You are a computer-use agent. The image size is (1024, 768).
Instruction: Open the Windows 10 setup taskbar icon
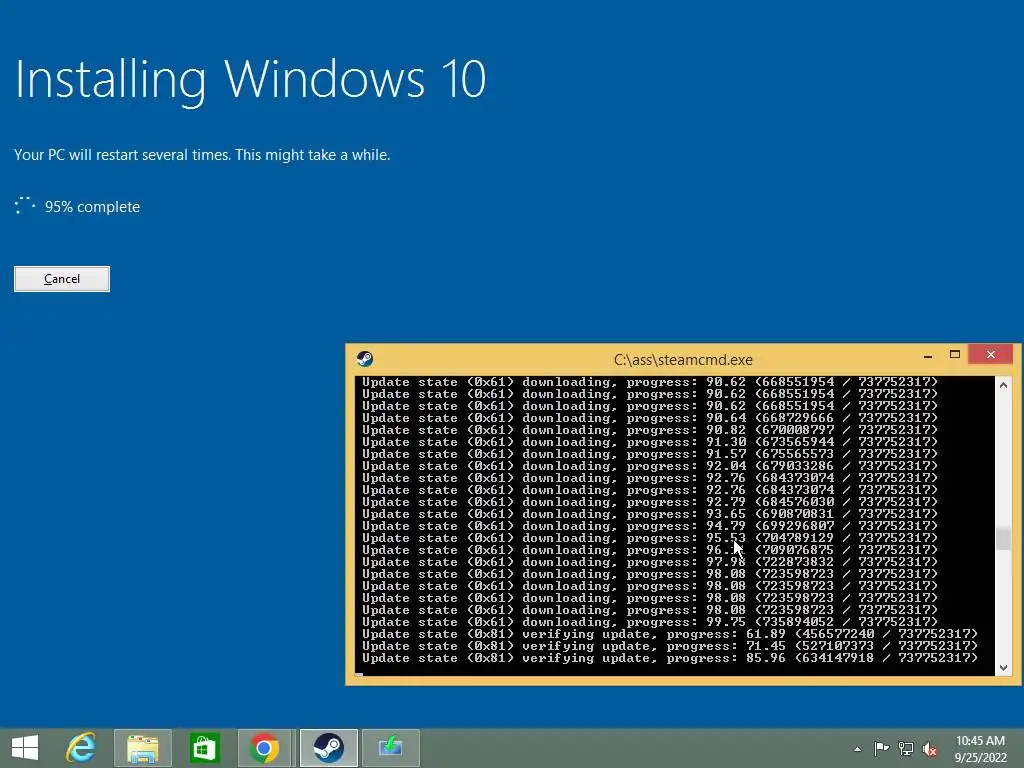391,748
